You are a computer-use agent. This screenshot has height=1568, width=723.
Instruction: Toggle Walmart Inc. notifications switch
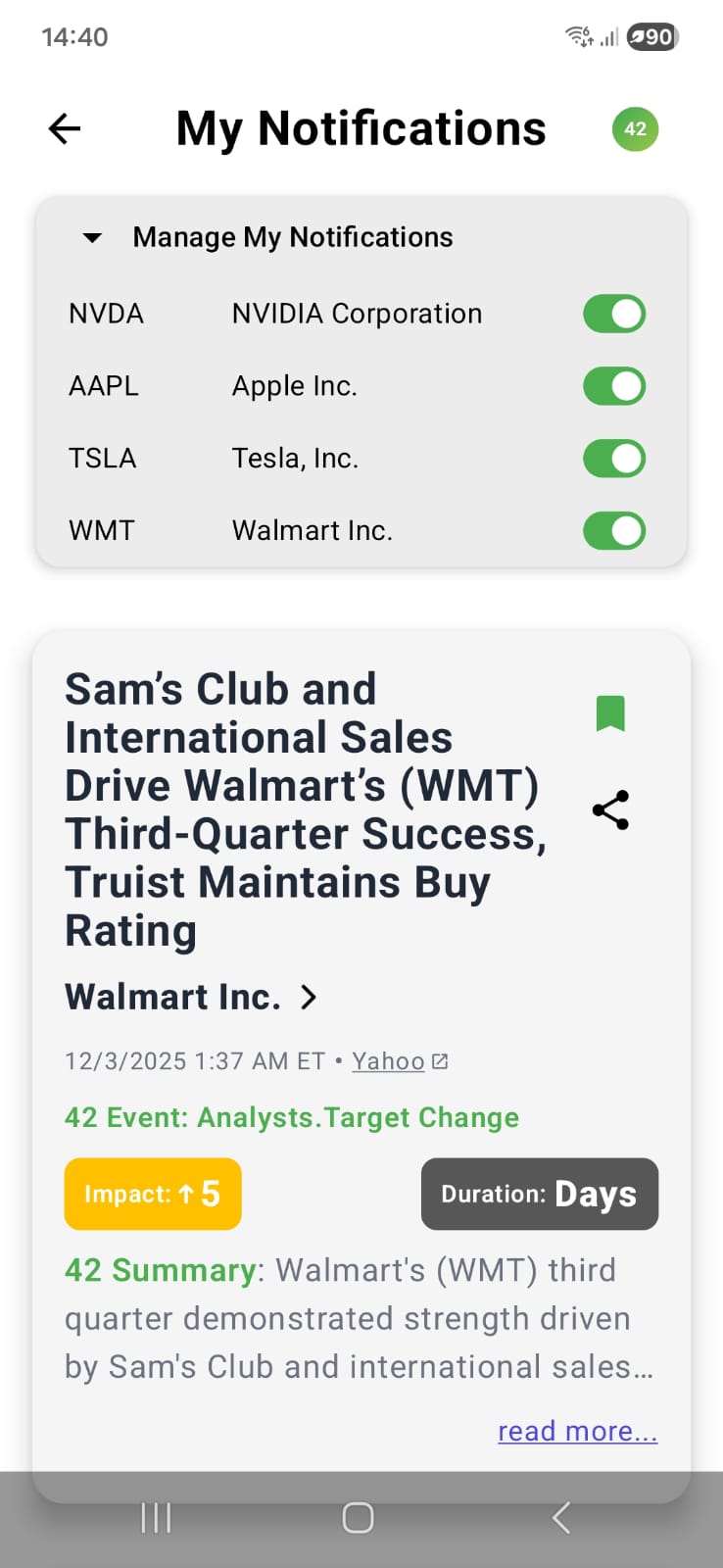click(614, 531)
